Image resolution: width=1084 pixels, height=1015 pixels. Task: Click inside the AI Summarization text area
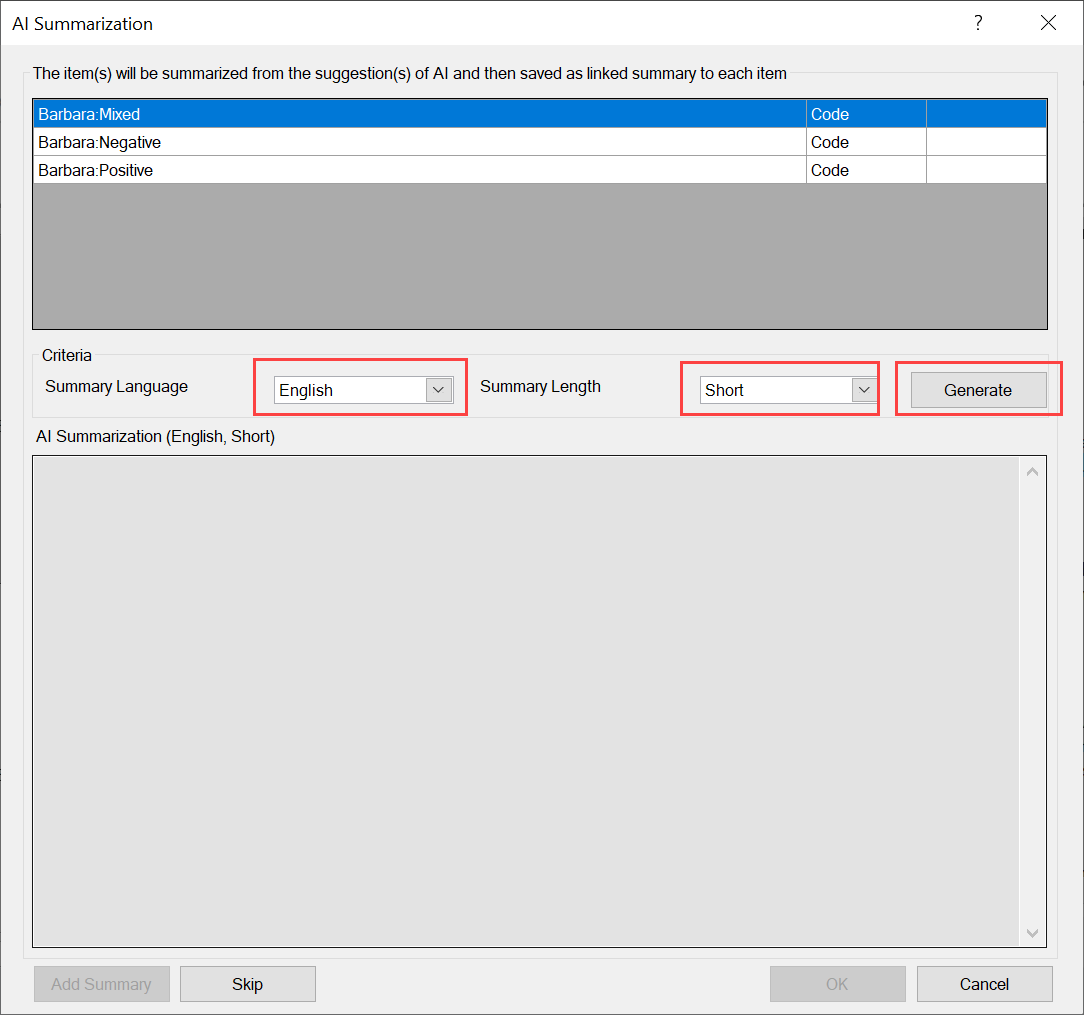coord(525,700)
